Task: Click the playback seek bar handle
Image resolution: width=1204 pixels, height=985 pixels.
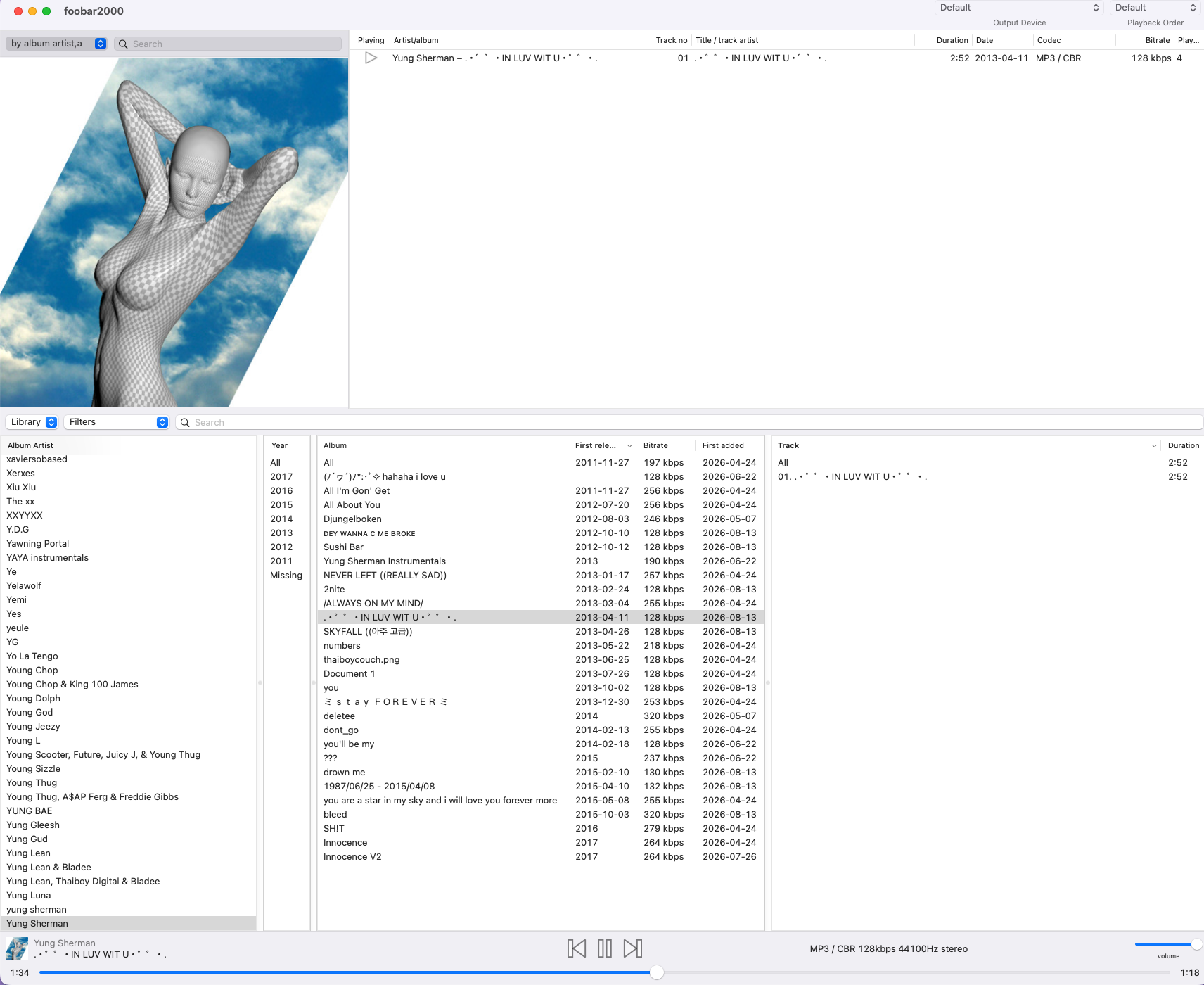Action: tap(657, 972)
